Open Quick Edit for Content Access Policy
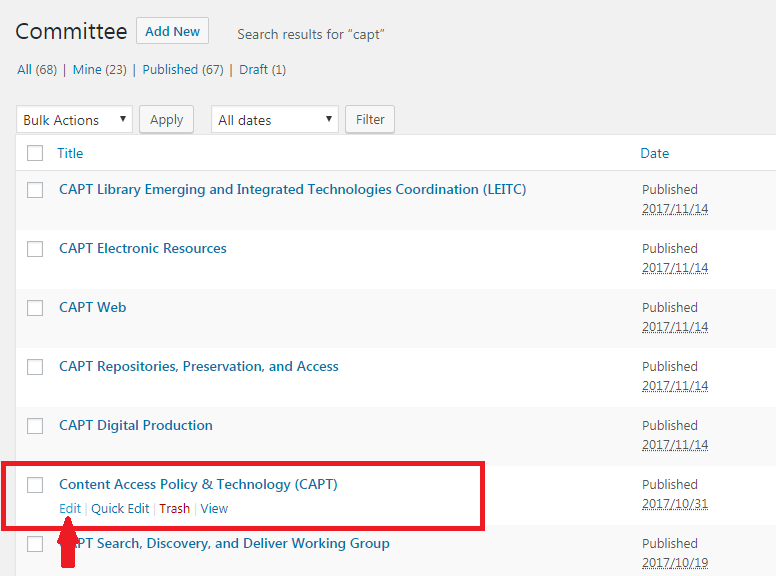 (120, 508)
